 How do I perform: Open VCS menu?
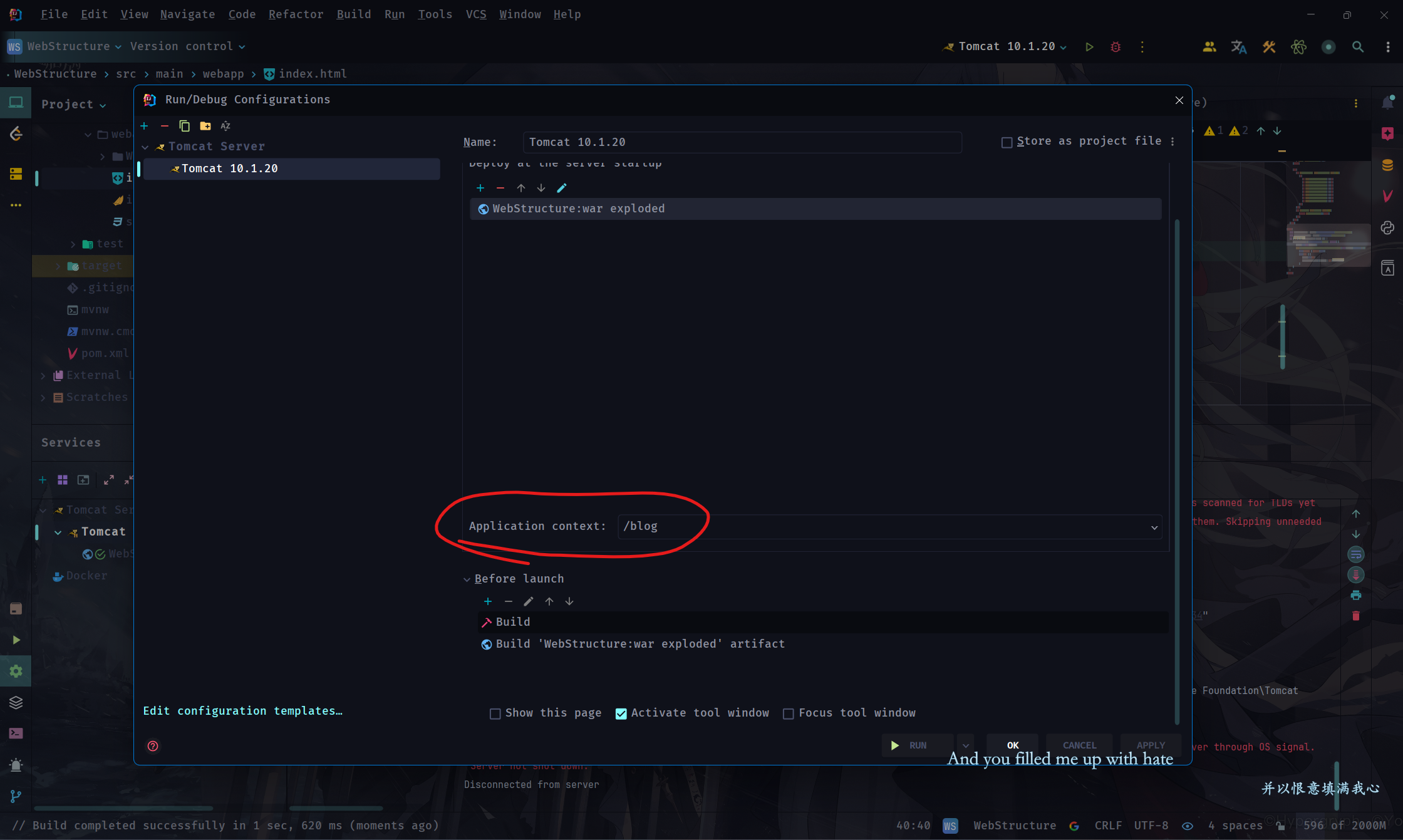click(475, 14)
